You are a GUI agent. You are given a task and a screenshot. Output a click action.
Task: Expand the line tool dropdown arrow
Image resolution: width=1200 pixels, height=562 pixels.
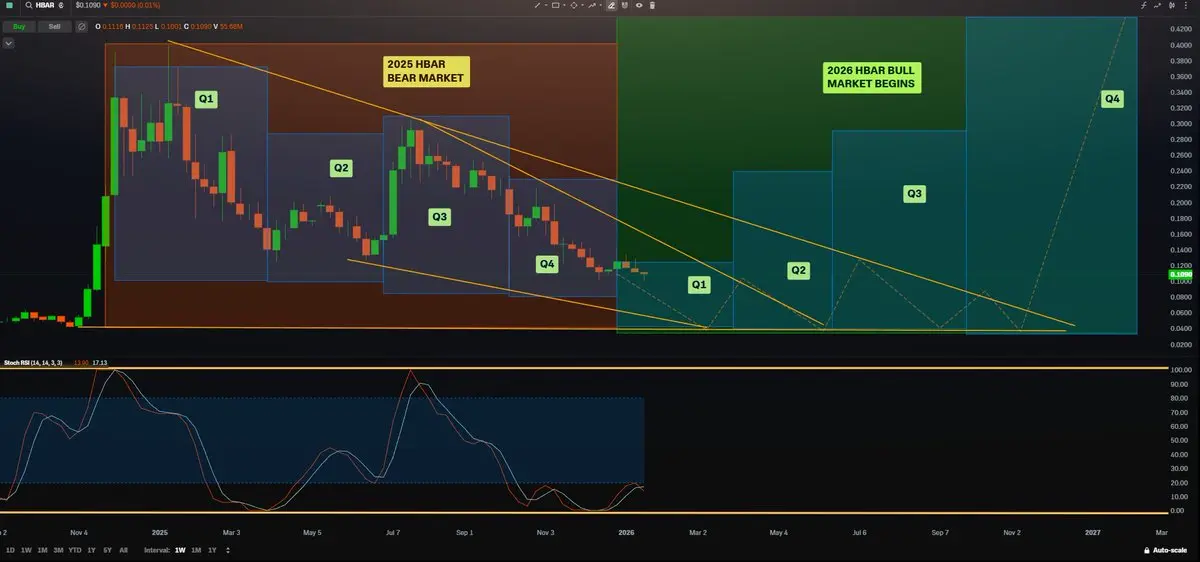coord(546,5)
